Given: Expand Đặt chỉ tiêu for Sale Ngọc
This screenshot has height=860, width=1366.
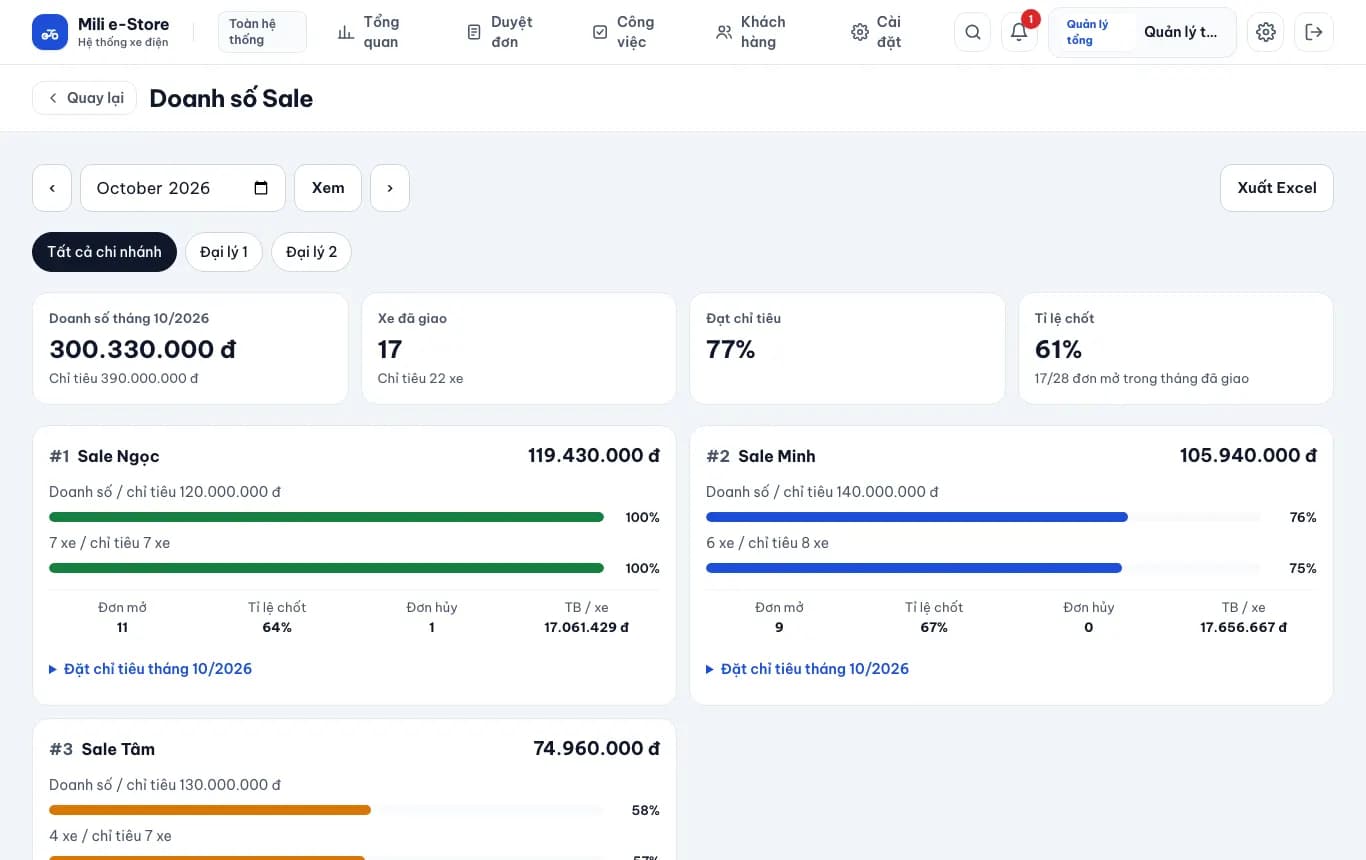Looking at the screenshot, I should [x=151, y=669].
